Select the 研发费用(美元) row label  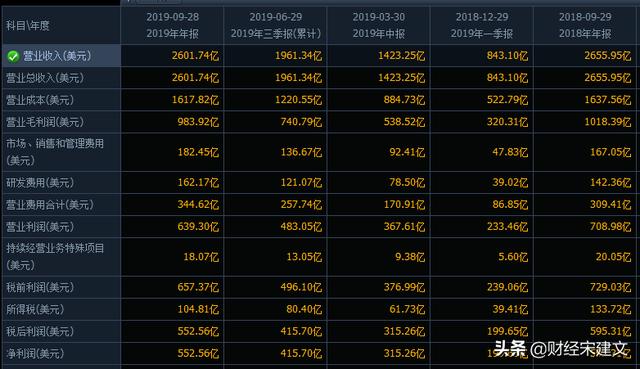[x=40, y=182]
